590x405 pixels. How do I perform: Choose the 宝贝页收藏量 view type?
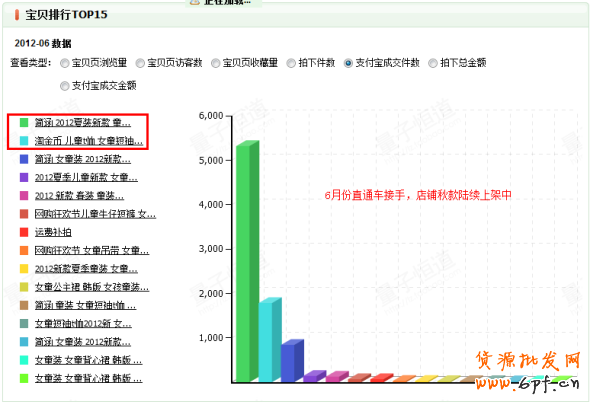pos(215,63)
